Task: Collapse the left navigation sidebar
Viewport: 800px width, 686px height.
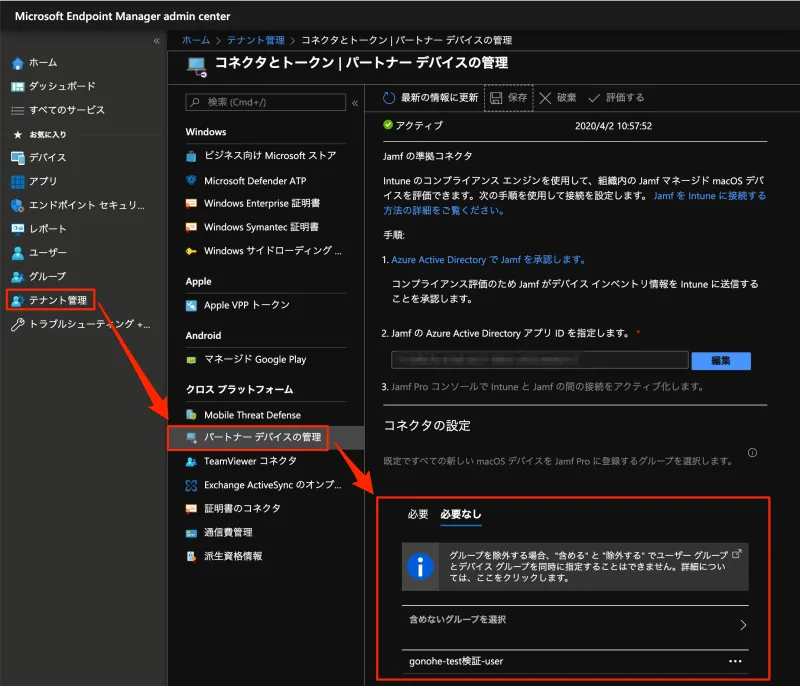Action: pyautogui.click(x=156, y=41)
